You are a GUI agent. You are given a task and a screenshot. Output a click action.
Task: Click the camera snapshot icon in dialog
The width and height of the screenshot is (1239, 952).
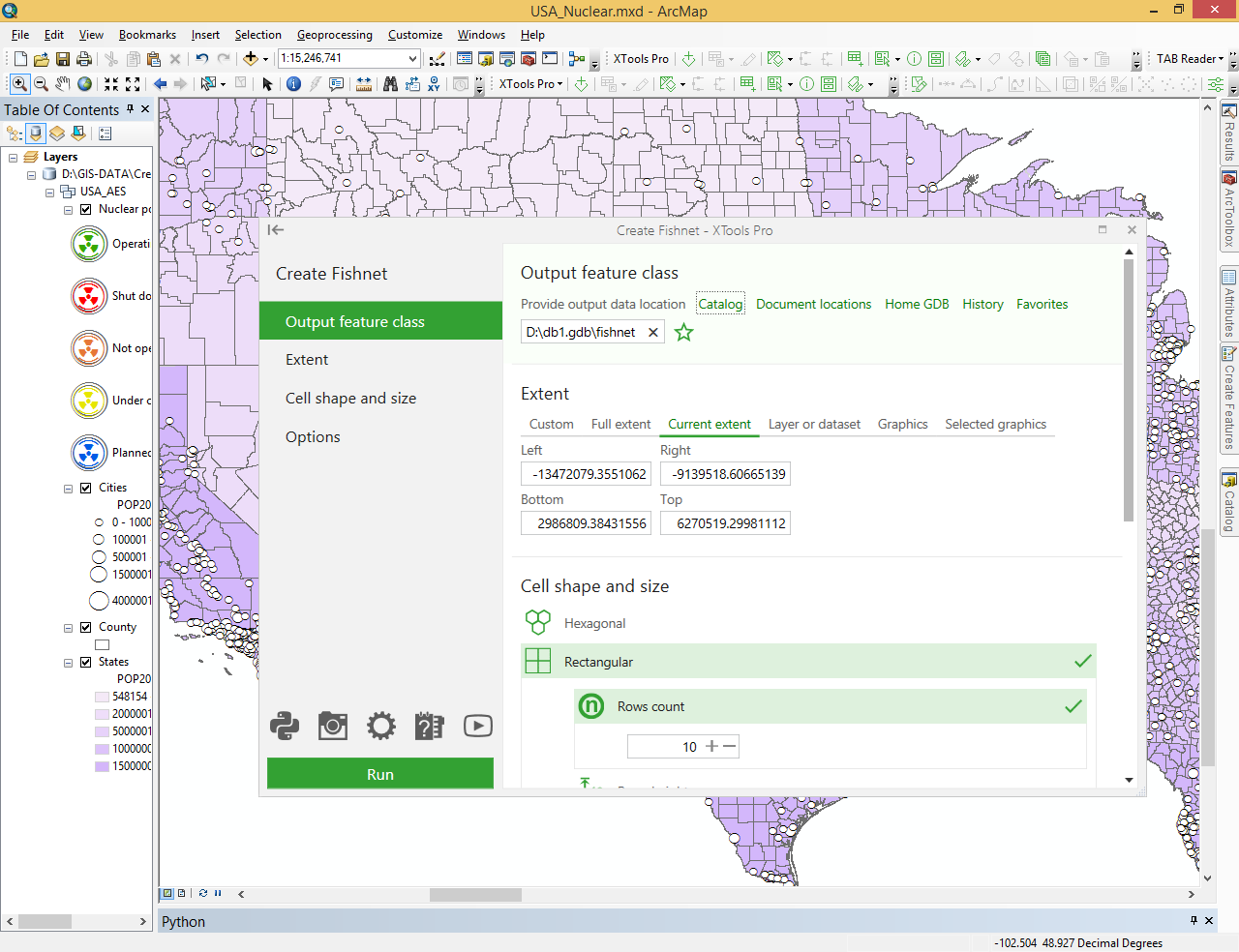pos(333,726)
